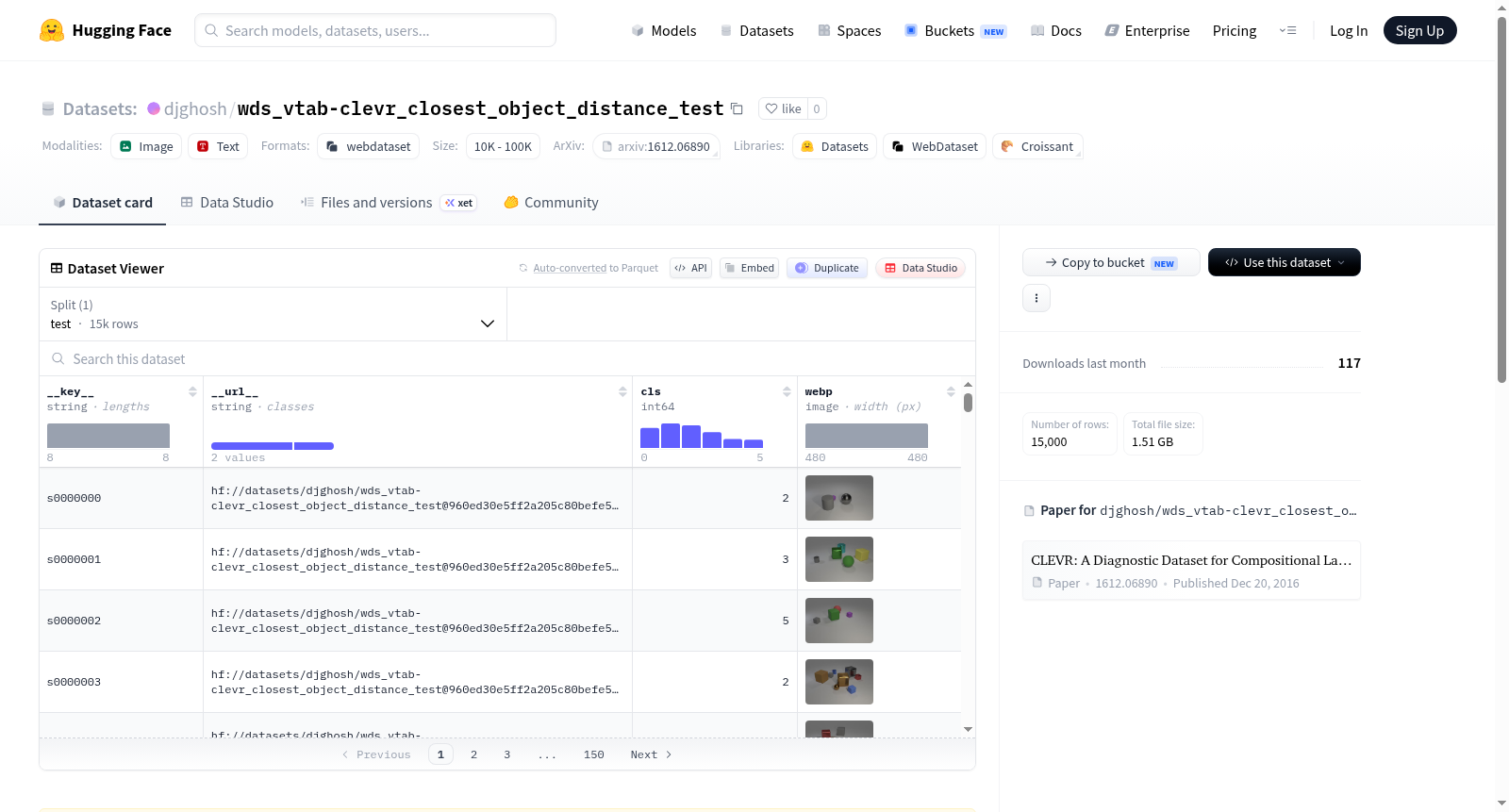Click the sort icon on __url__ column
Screen dimensions: 1509x812
pos(622,391)
